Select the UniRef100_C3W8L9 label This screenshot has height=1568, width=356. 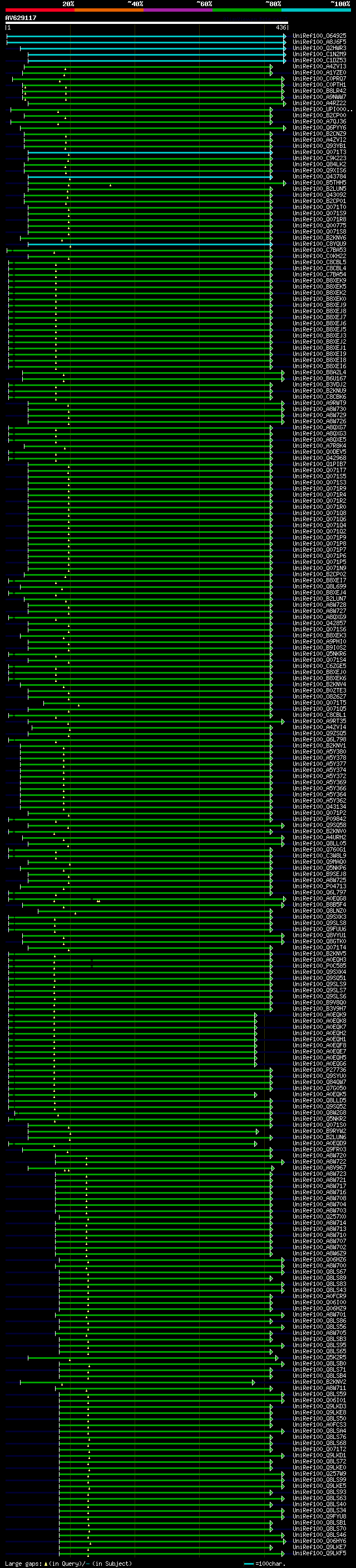(319, 855)
